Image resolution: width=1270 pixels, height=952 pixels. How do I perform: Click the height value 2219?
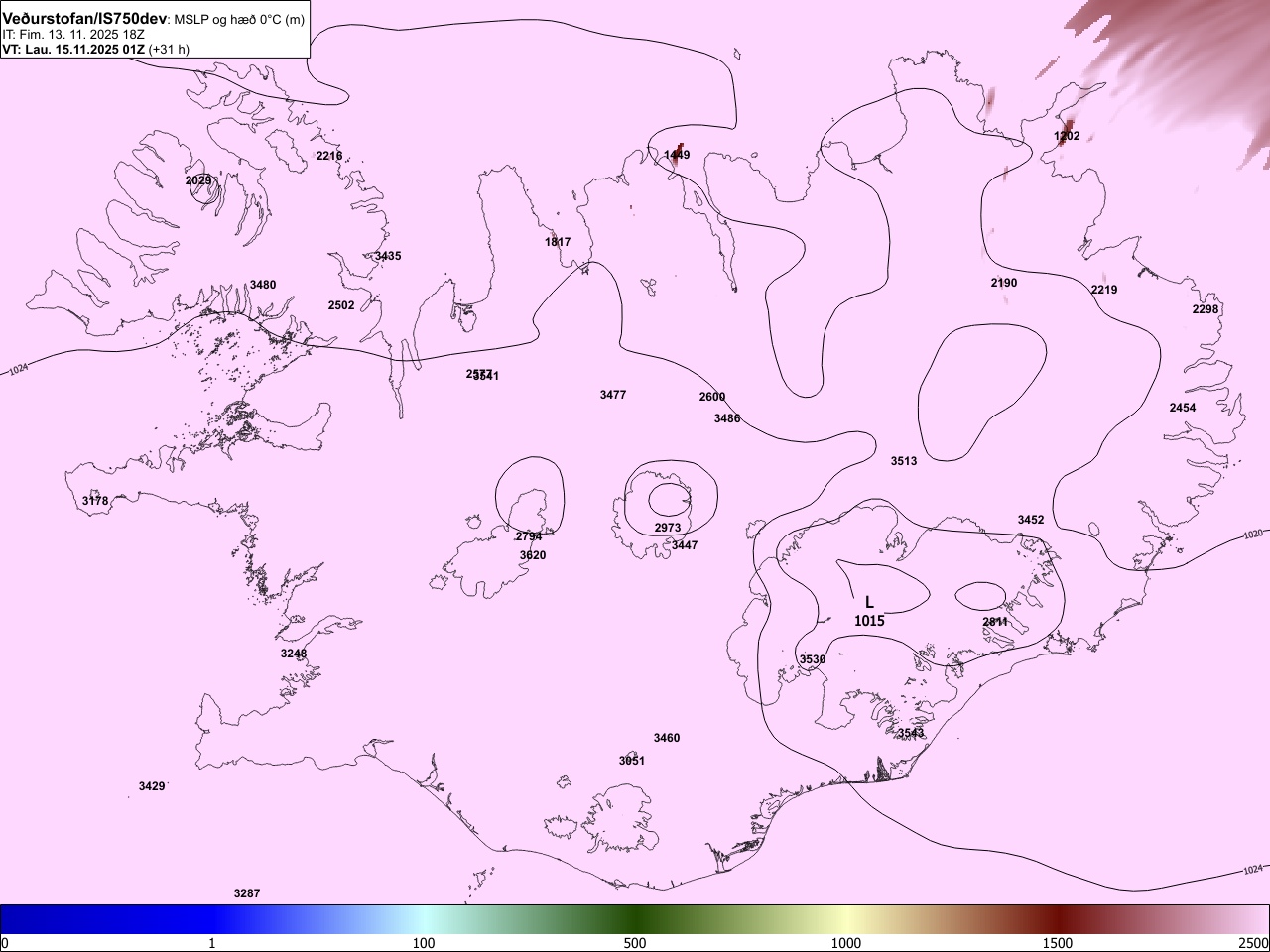(1104, 290)
